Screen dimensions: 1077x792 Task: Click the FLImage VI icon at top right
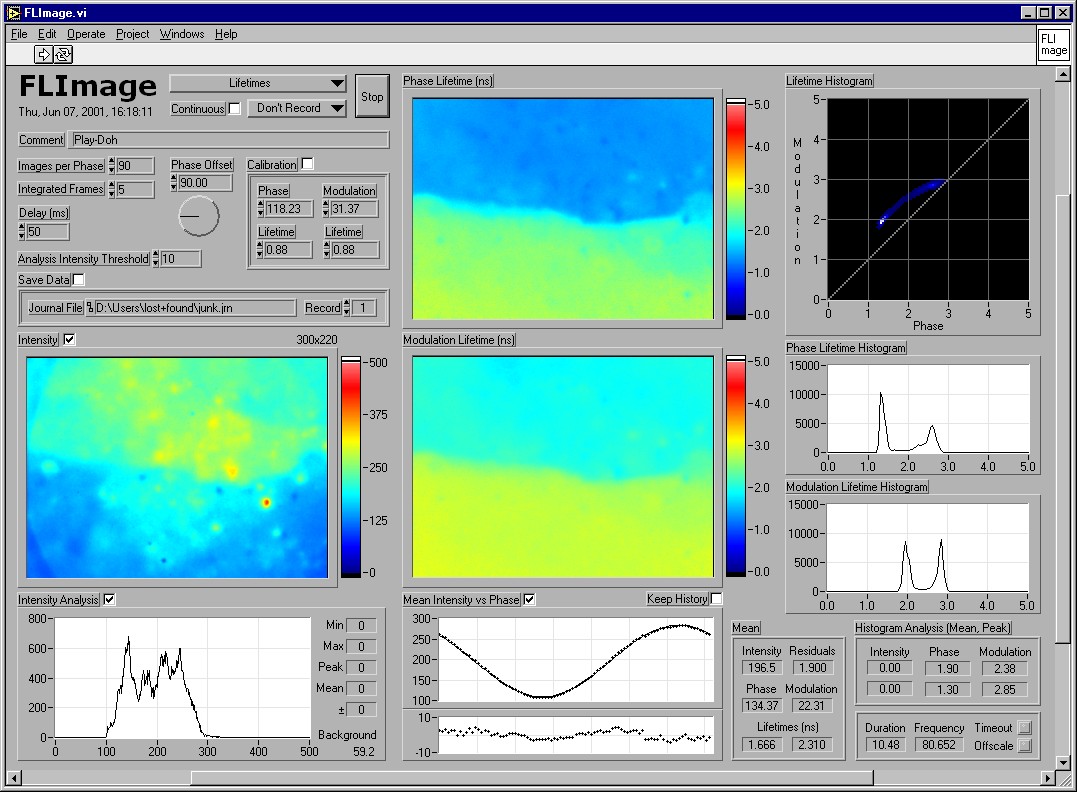[1053, 45]
